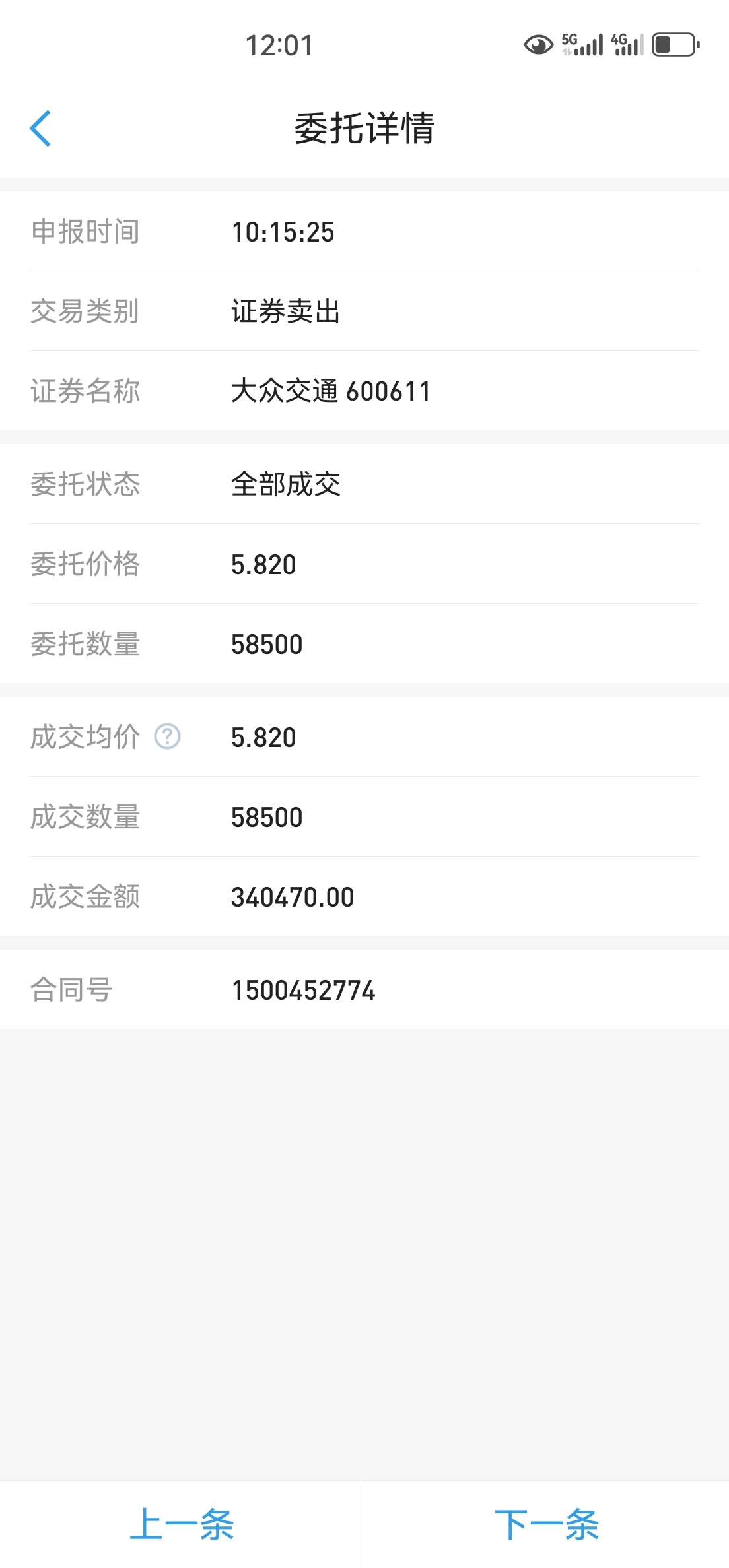
Task: Go to previous order with 上一条
Action: point(182,1524)
